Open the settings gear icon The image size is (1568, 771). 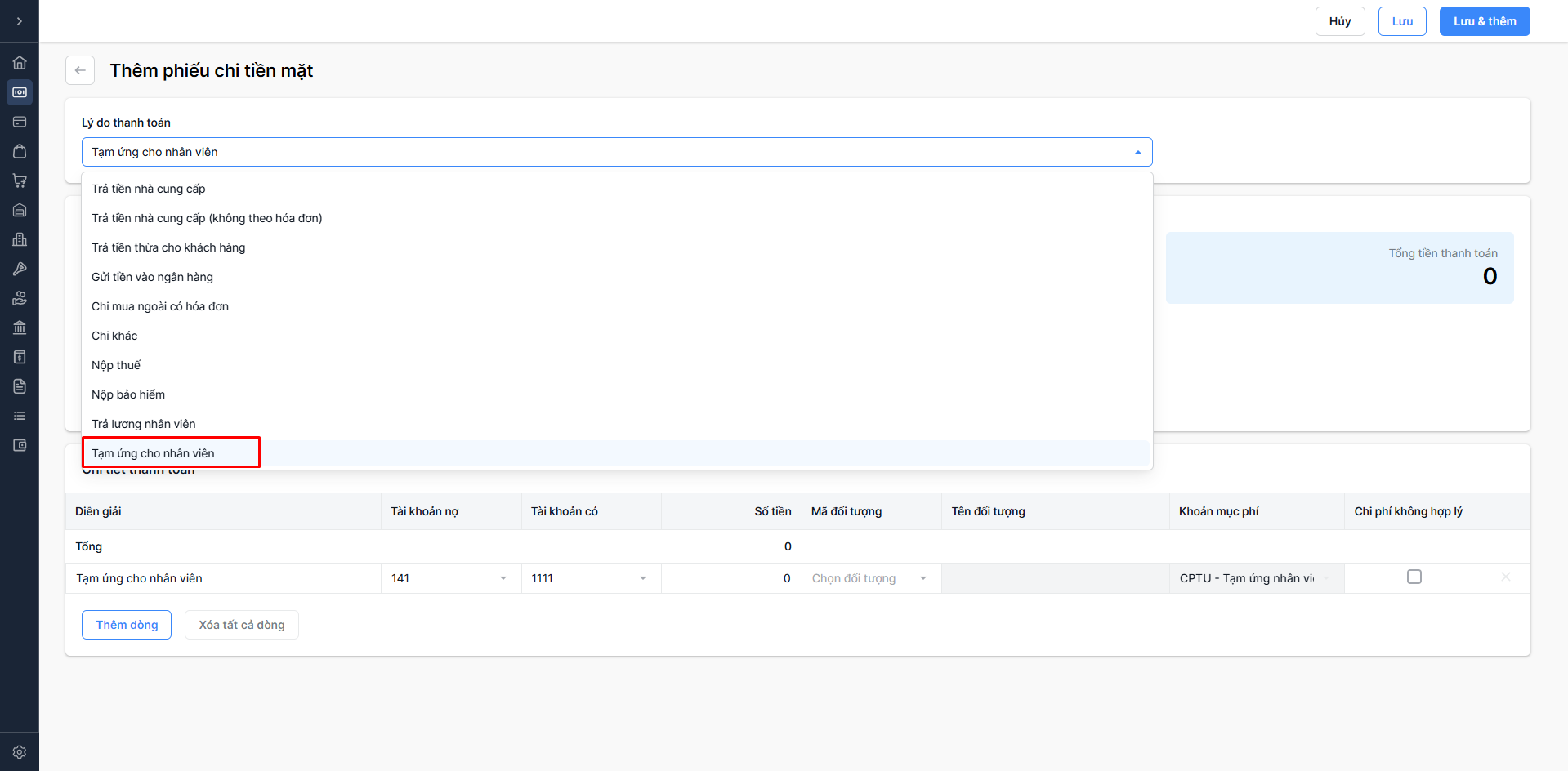pos(20,752)
